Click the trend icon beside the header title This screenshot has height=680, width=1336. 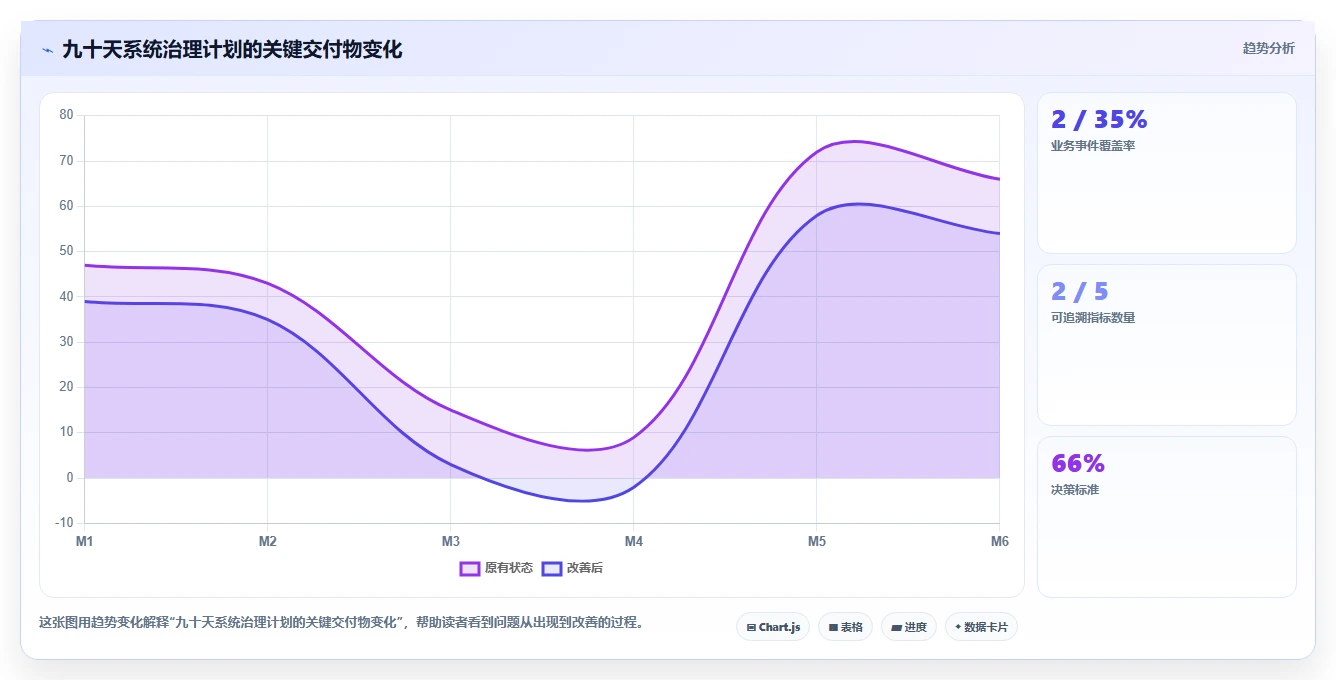coord(48,50)
